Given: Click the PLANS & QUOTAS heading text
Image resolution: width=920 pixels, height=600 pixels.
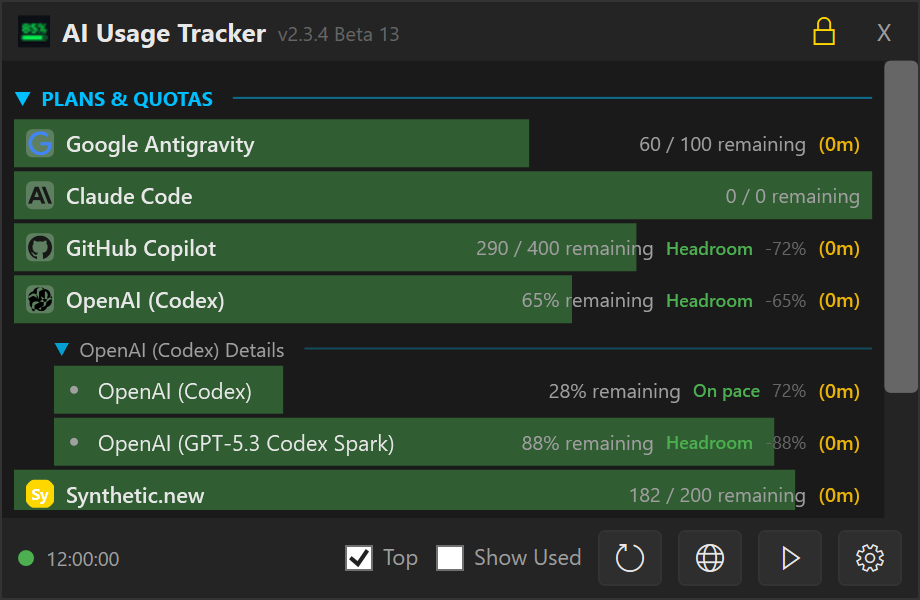Looking at the screenshot, I should tap(127, 99).
